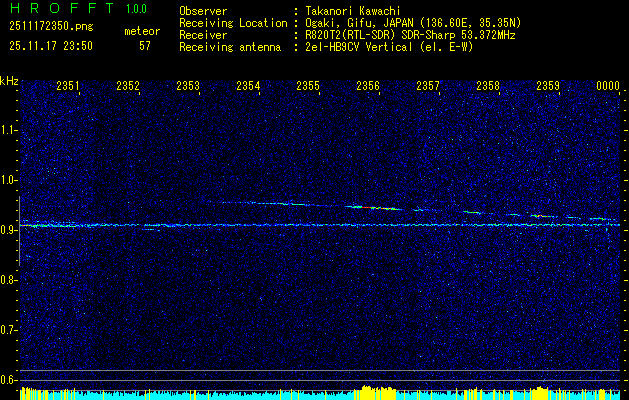Click the Receiving antenna label

(230, 47)
